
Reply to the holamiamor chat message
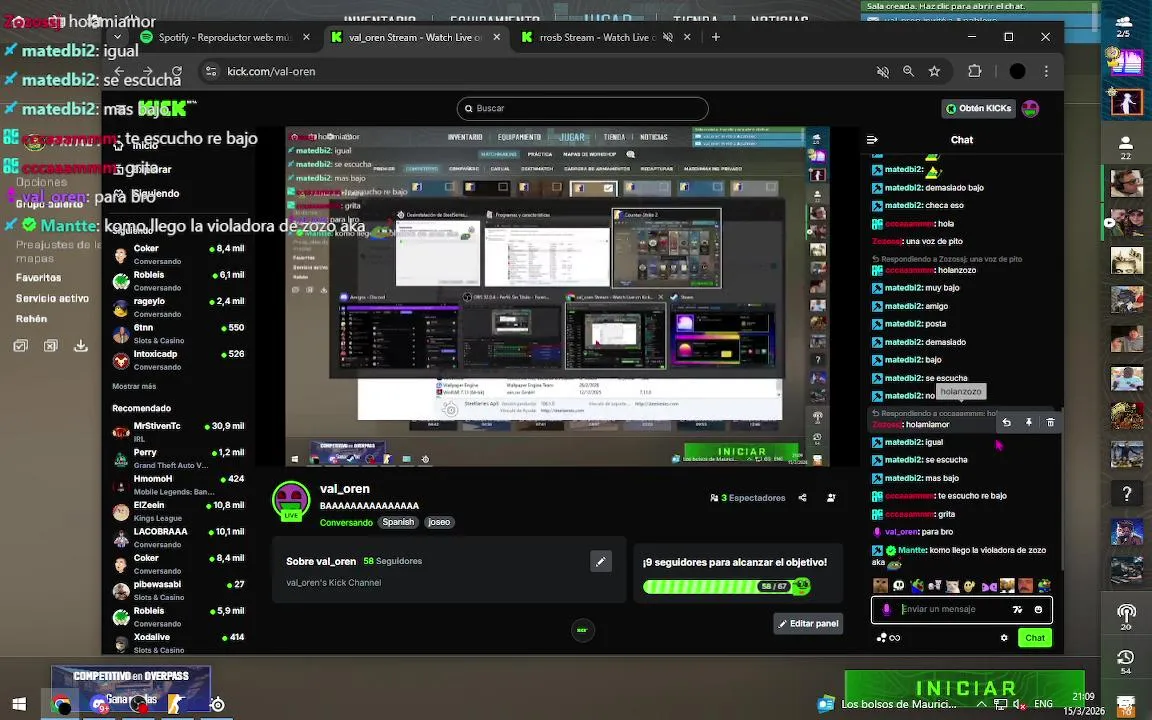1007,422
